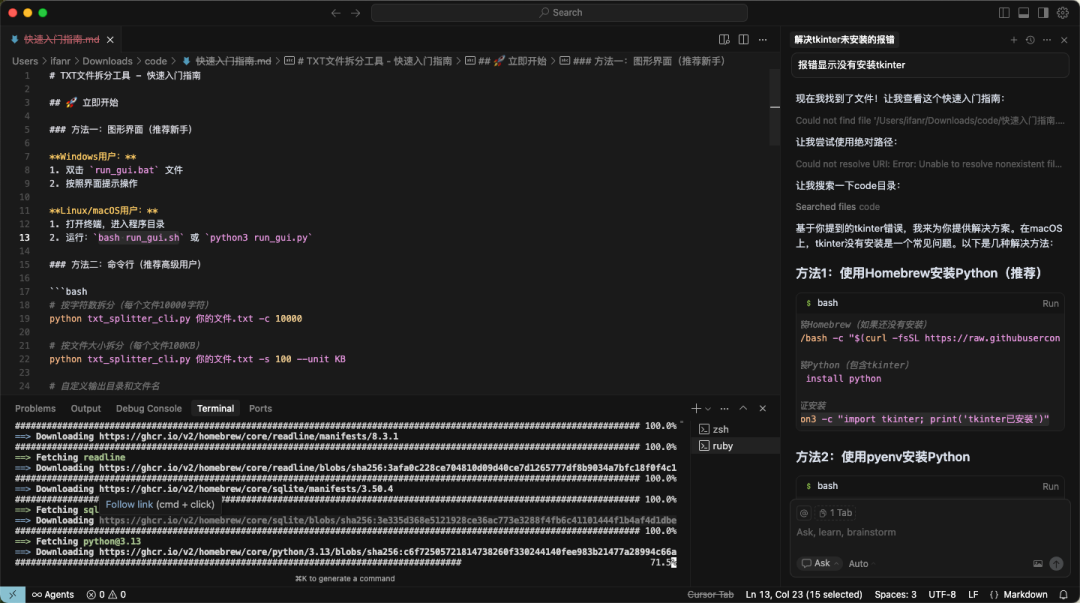This screenshot has width=1080, height=603.
Task: Run the first bash code block under 方法1
Action: tap(1050, 303)
